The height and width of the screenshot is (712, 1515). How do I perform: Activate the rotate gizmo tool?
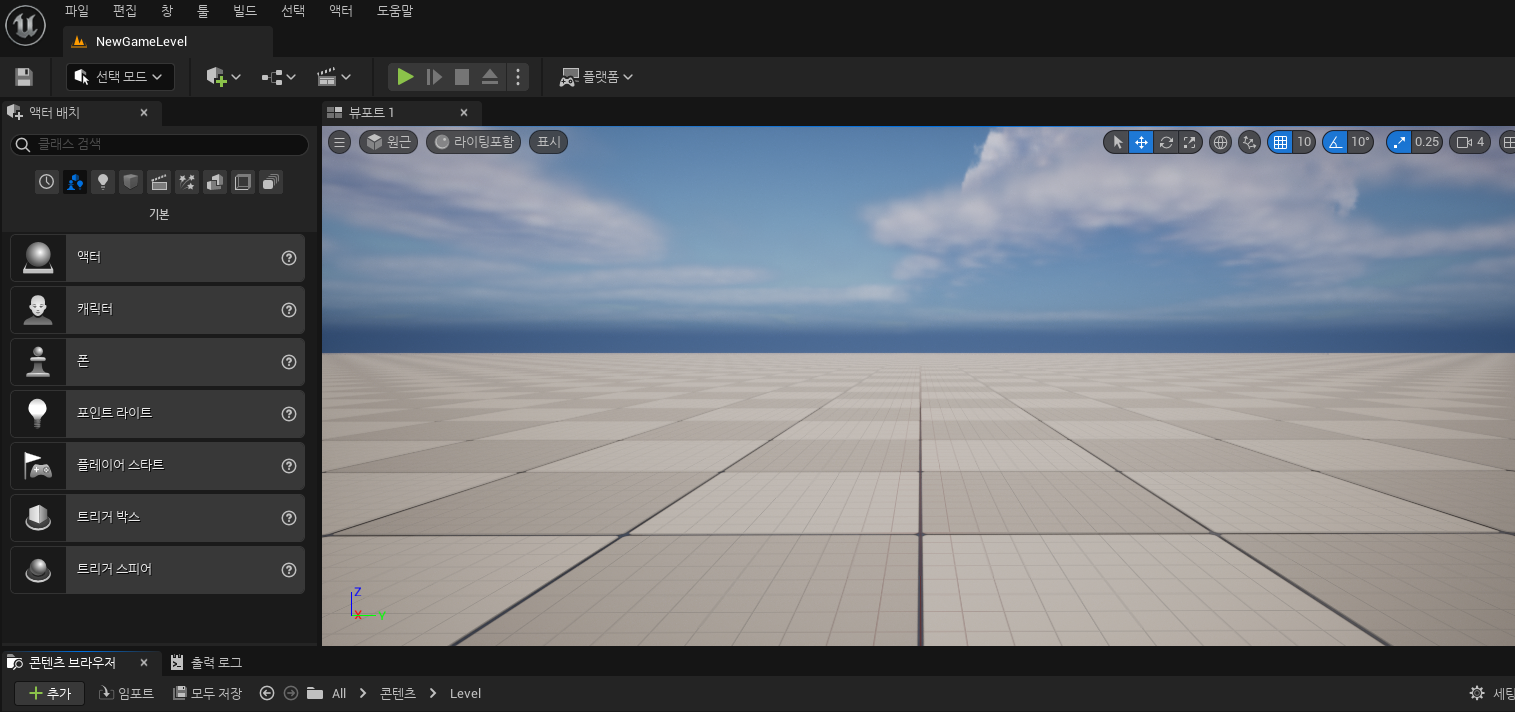tap(1166, 142)
